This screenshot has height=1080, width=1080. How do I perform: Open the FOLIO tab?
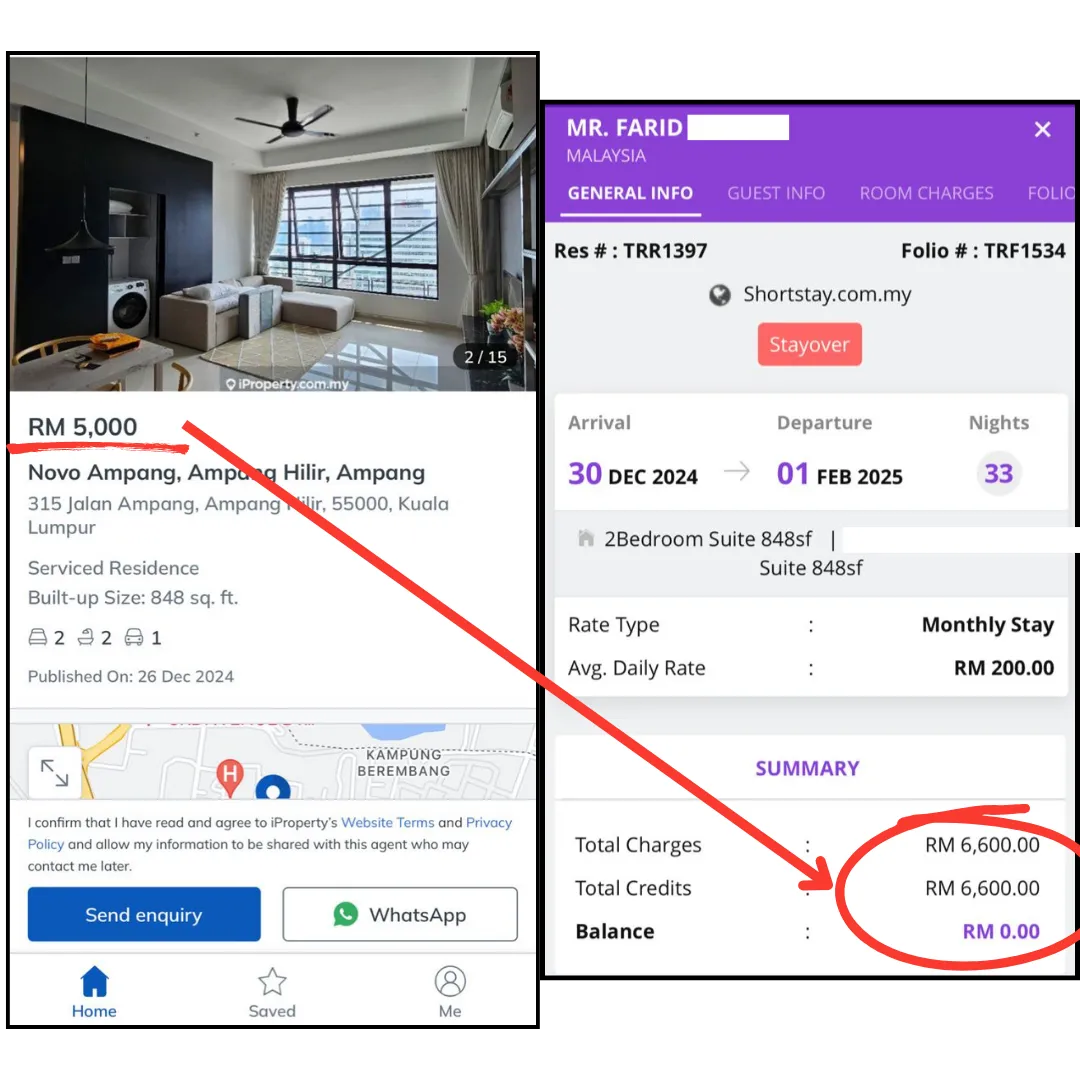(x=1051, y=194)
